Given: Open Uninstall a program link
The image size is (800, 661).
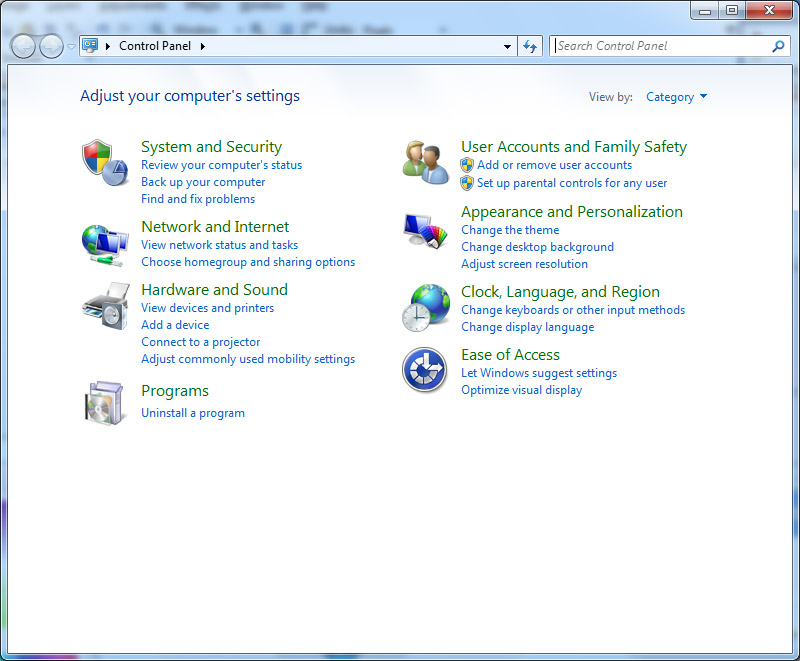Looking at the screenshot, I should pyautogui.click(x=193, y=413).
